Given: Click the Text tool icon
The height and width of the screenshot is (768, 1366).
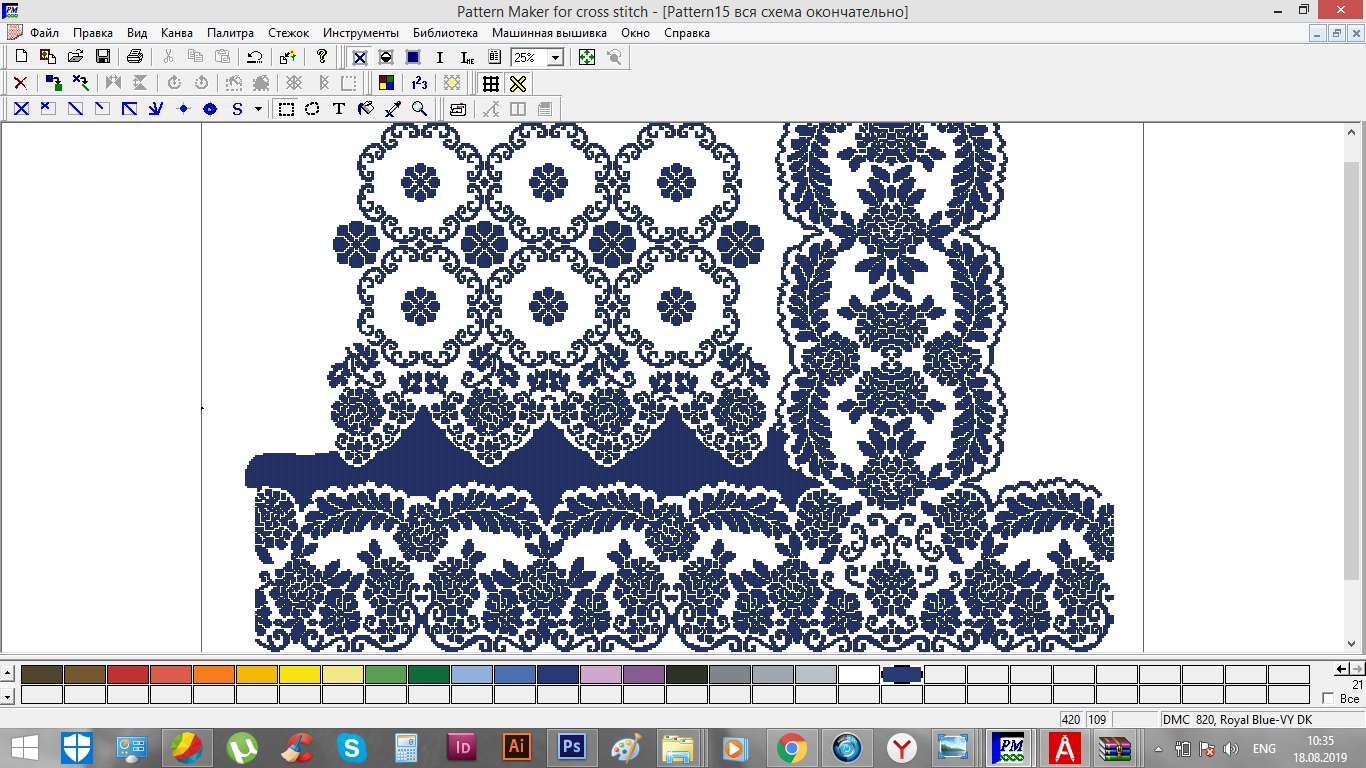Looking at the screenshot, I should pyautogui.click(x=339, y=109).
